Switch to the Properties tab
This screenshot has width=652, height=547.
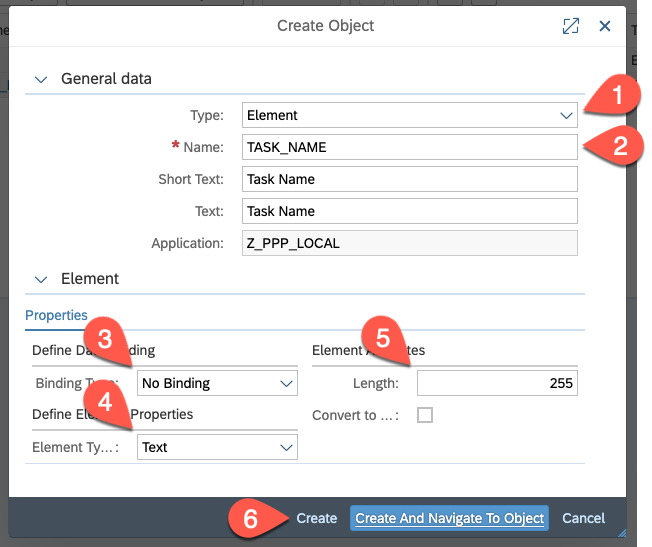click(x=56, y=315)
